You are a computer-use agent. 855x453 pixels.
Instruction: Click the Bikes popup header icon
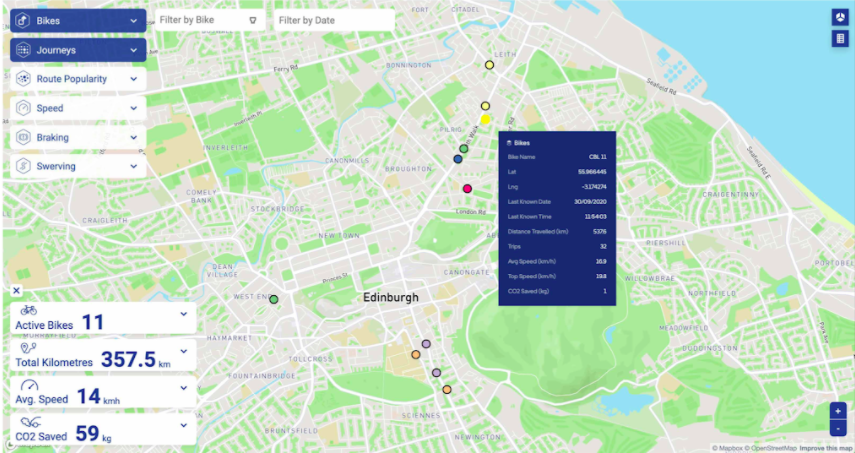pyautogui.click(x=509, y=143)
